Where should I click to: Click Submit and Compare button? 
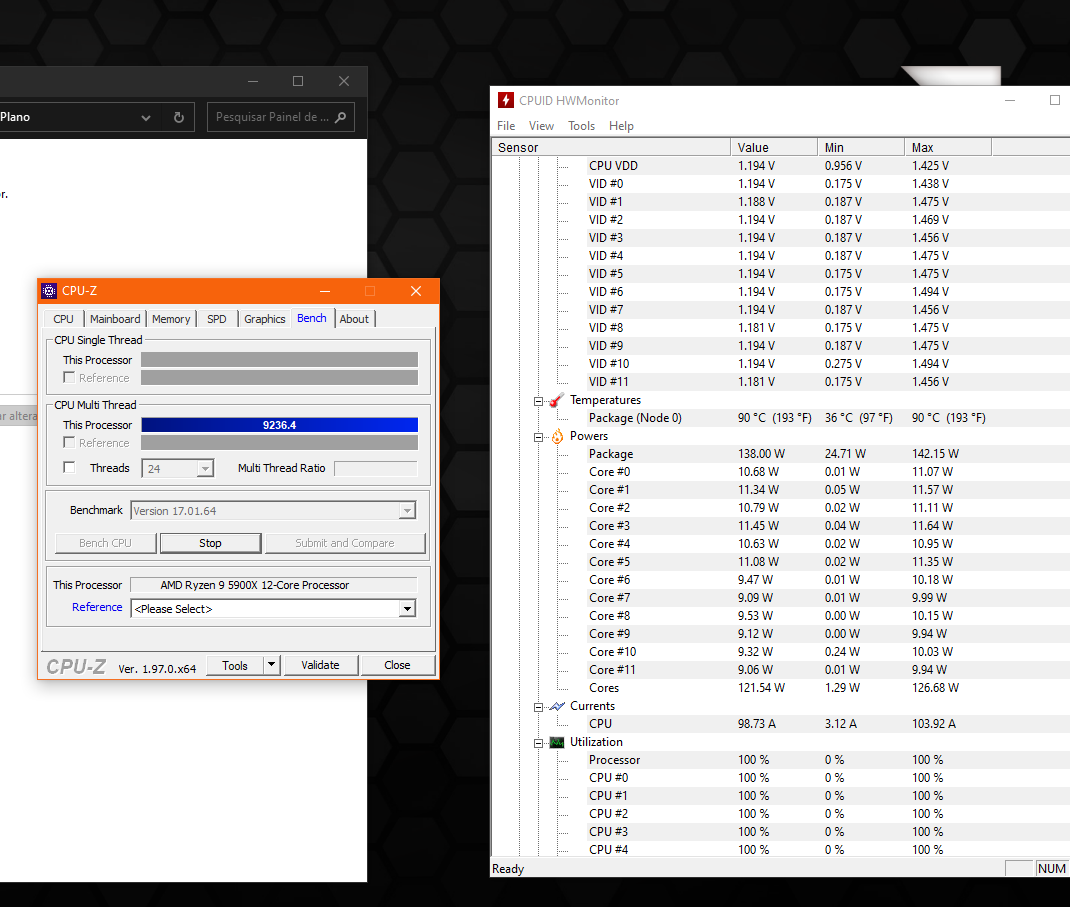click(345, 543)
